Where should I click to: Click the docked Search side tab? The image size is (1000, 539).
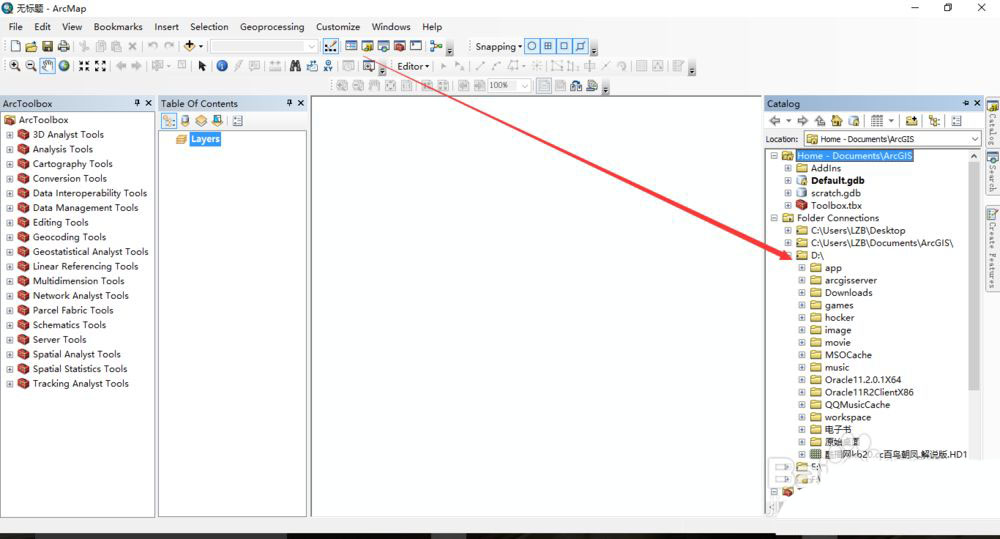pos(992,172)
